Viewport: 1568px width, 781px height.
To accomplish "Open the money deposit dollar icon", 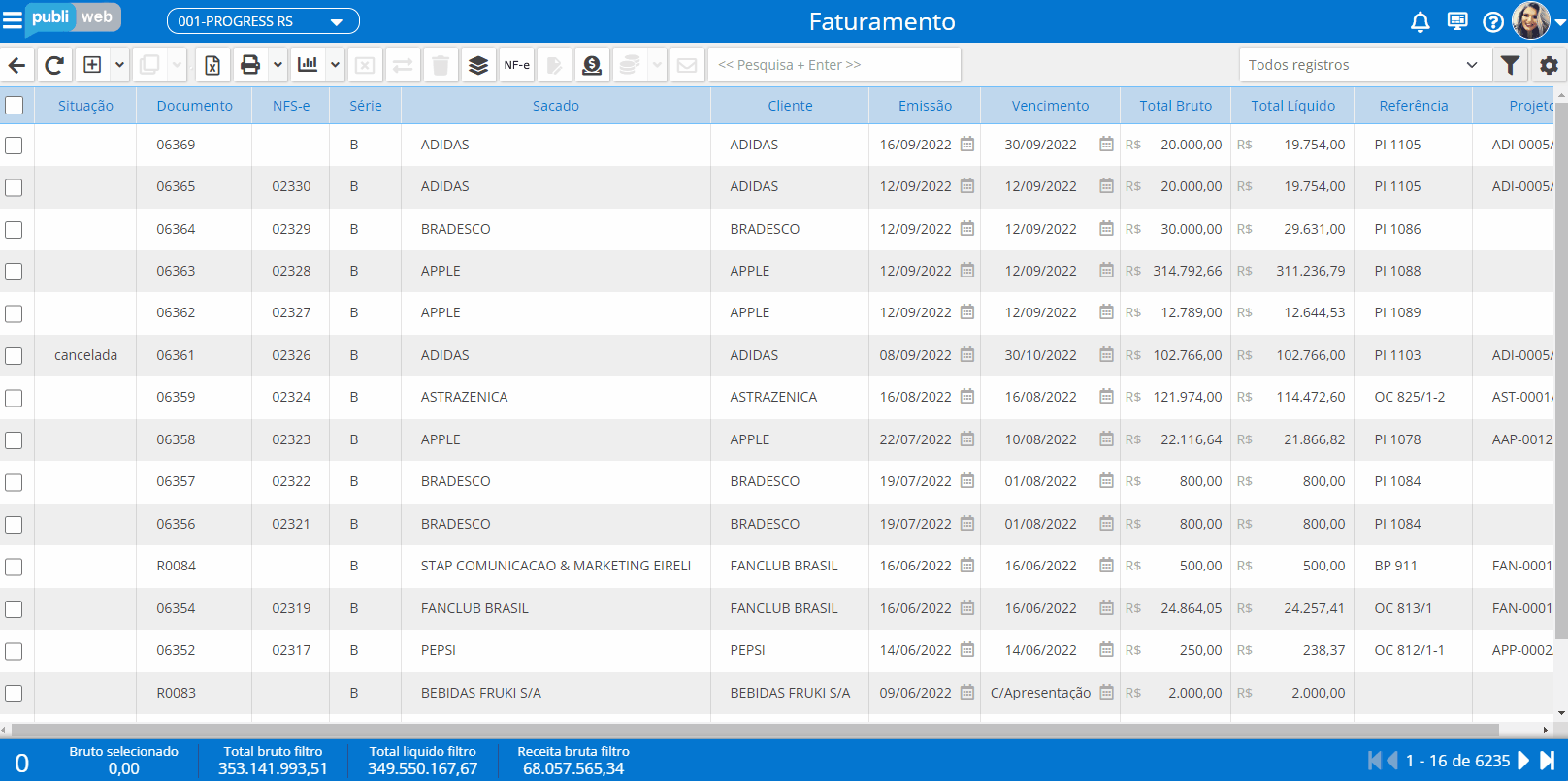I will click(592, 65).
